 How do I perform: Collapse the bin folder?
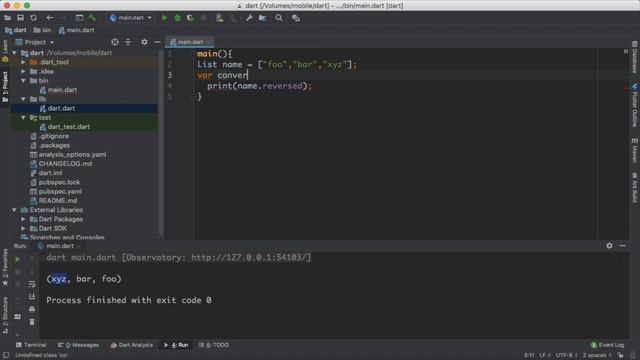pos(23,81)
